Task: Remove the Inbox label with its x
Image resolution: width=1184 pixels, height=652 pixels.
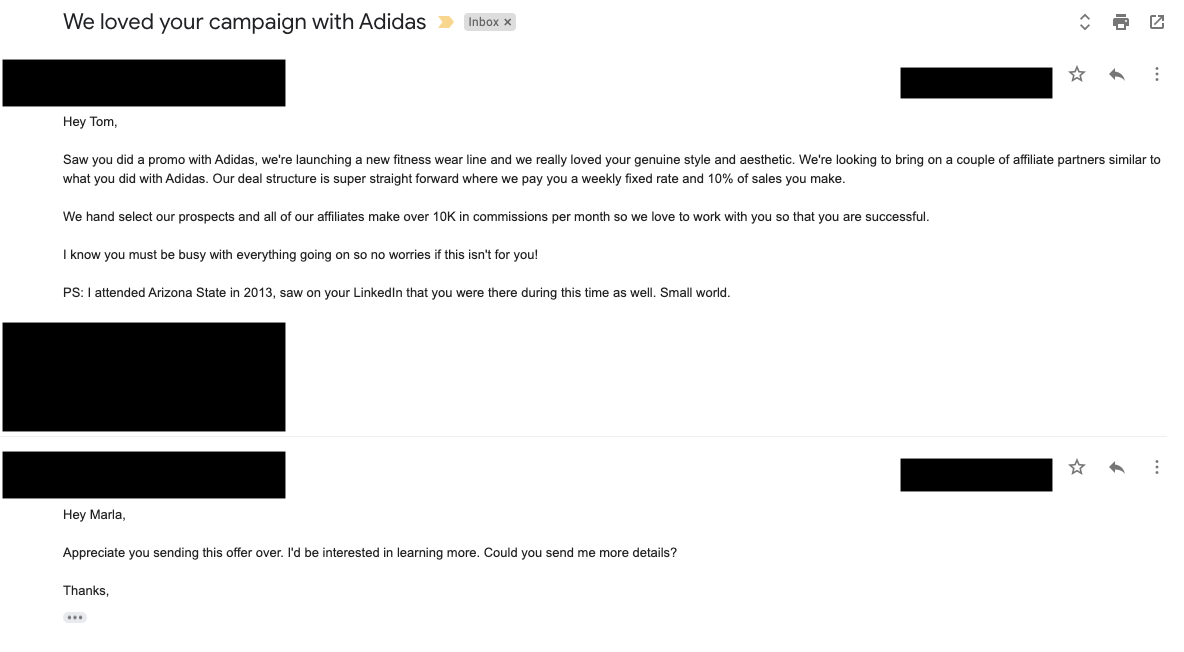Action: point(508,23)
